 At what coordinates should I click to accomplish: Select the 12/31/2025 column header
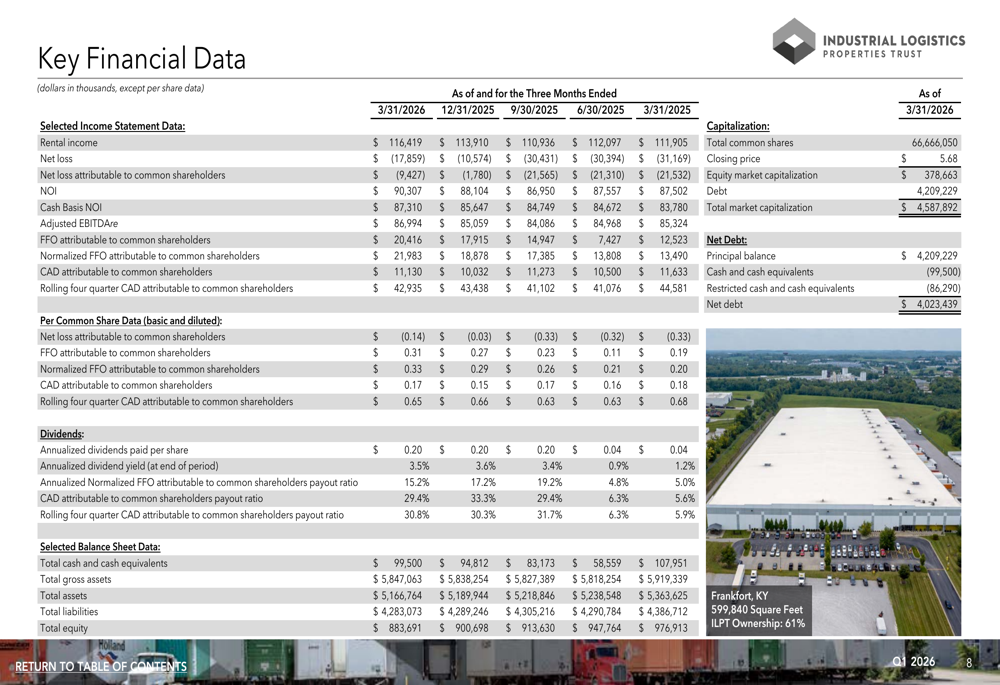click(468, 110)
